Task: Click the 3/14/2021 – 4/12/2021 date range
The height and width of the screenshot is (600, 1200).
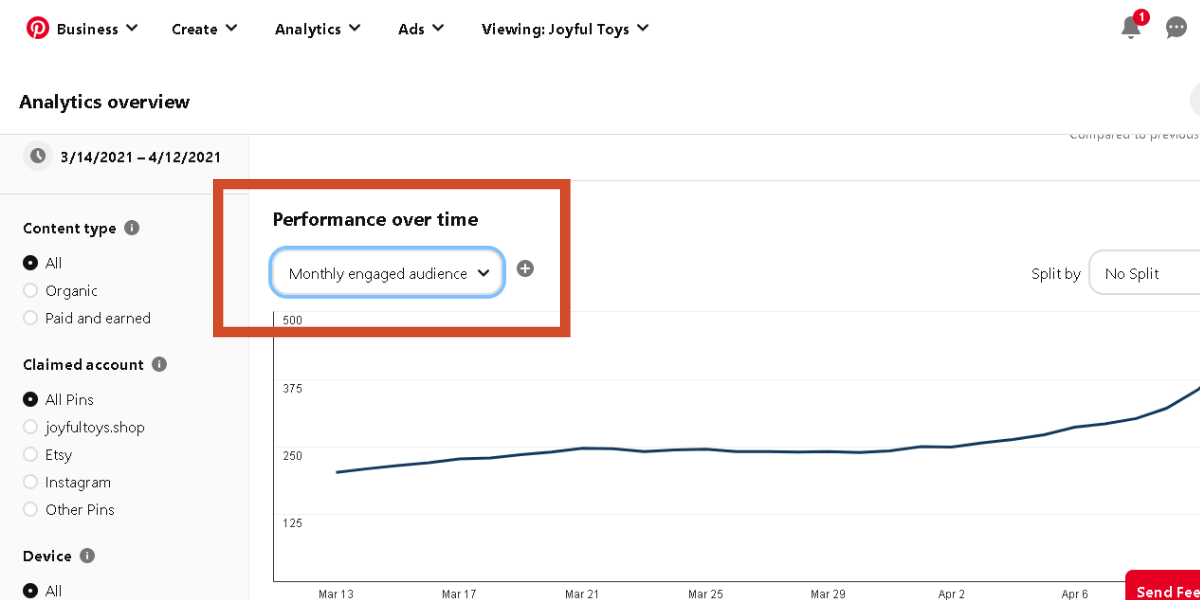Action: [x=140, y=157]
